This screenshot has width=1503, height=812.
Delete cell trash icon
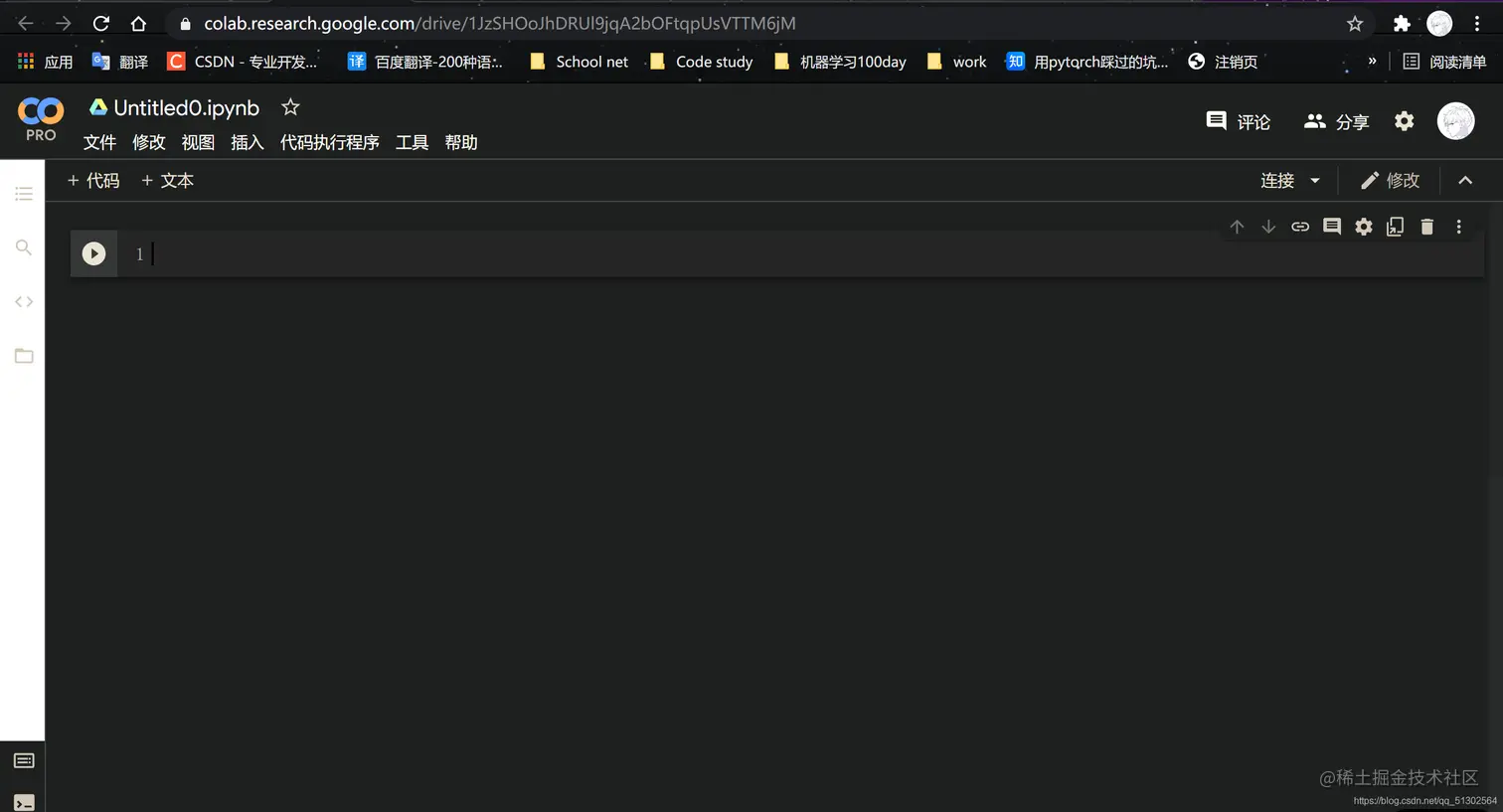point(1427,227)
